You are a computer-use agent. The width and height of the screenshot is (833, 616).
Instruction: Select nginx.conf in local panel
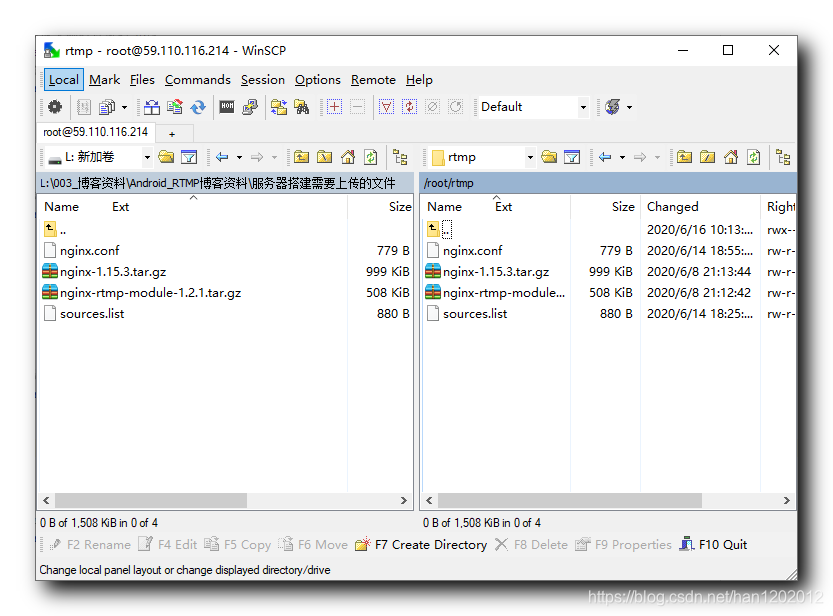pyautogui.click(x=90, y=251)
